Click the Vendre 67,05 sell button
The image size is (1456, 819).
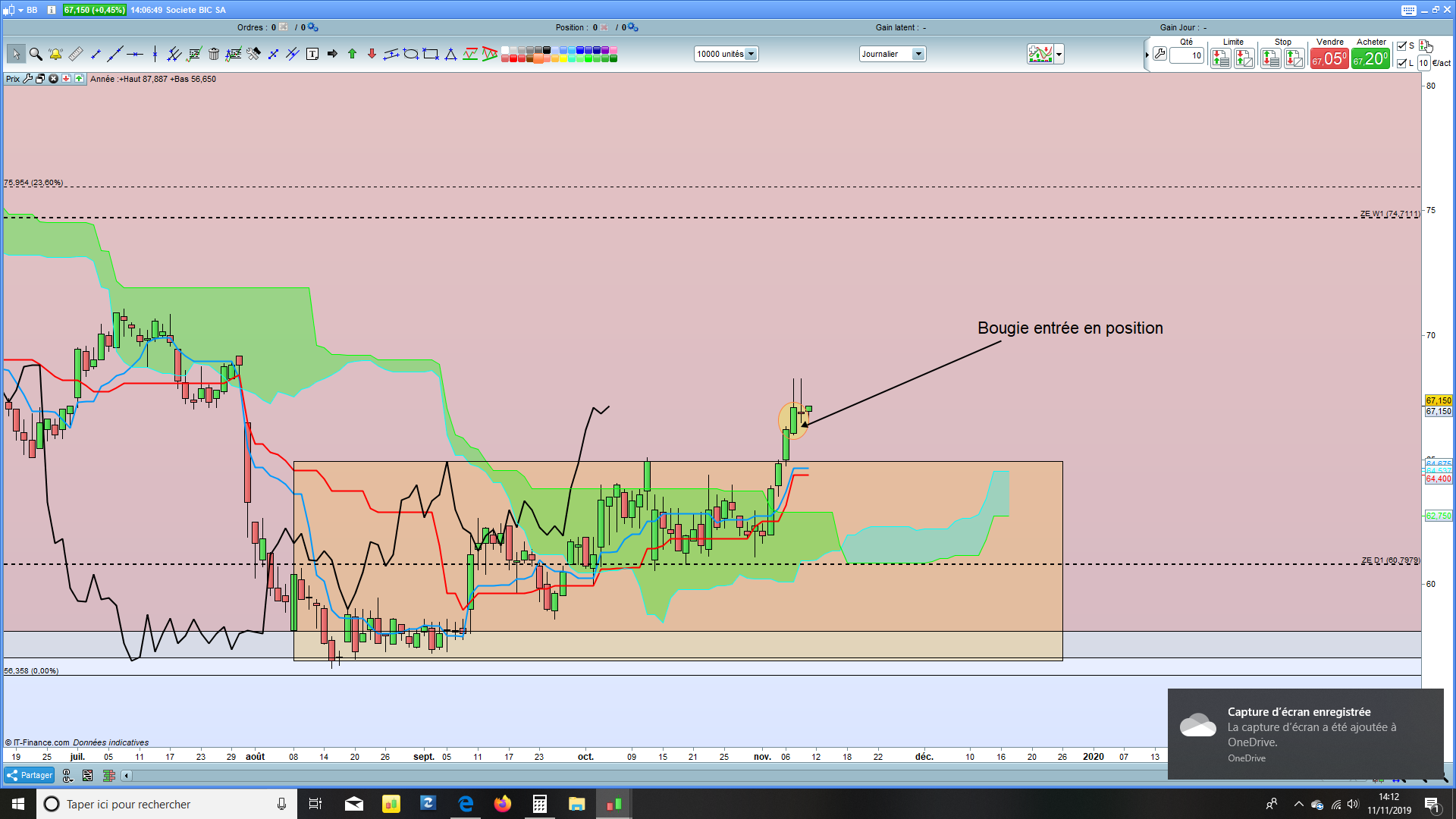point(1329,58)
